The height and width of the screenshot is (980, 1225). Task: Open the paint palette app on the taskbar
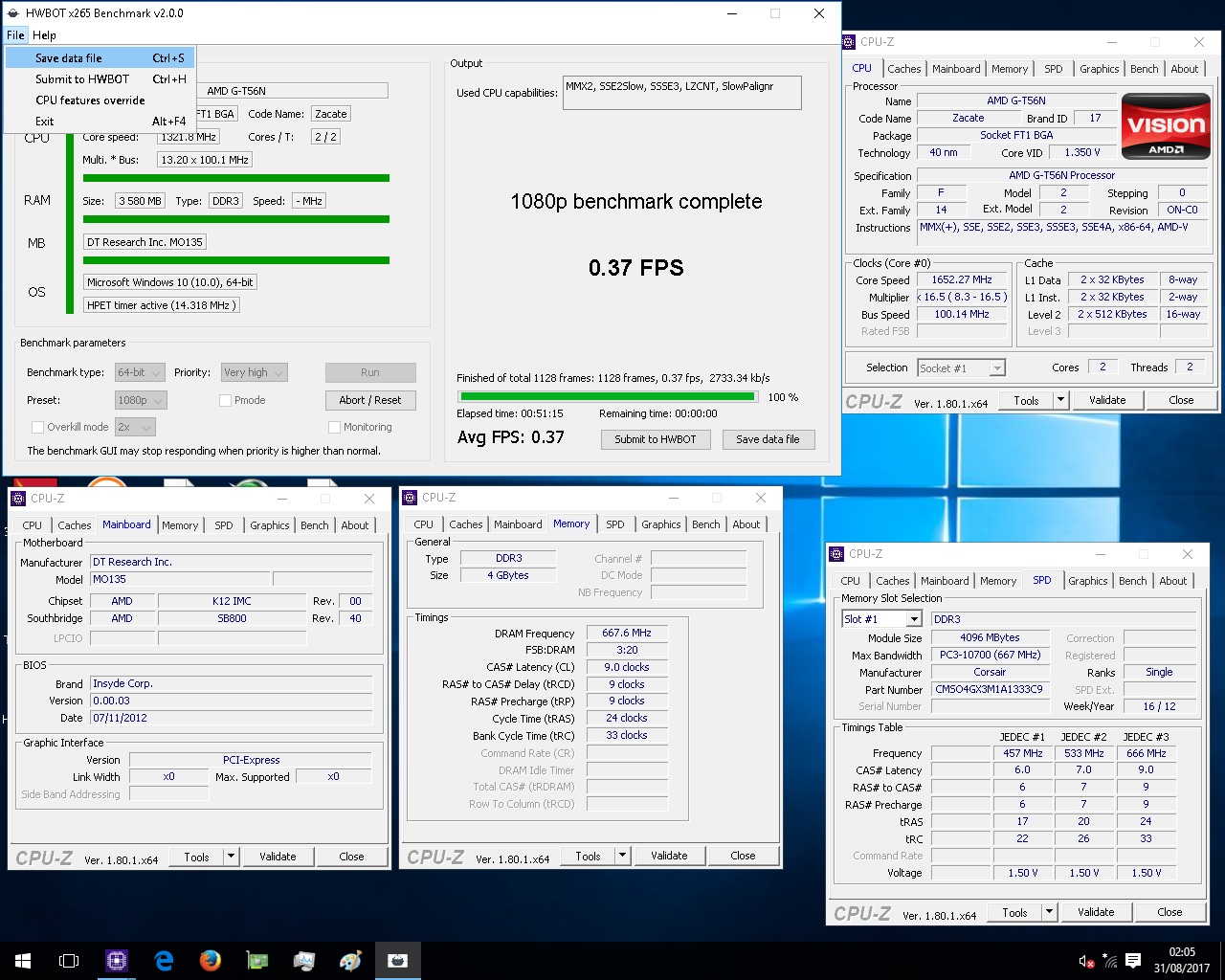[x=351, y=960]
